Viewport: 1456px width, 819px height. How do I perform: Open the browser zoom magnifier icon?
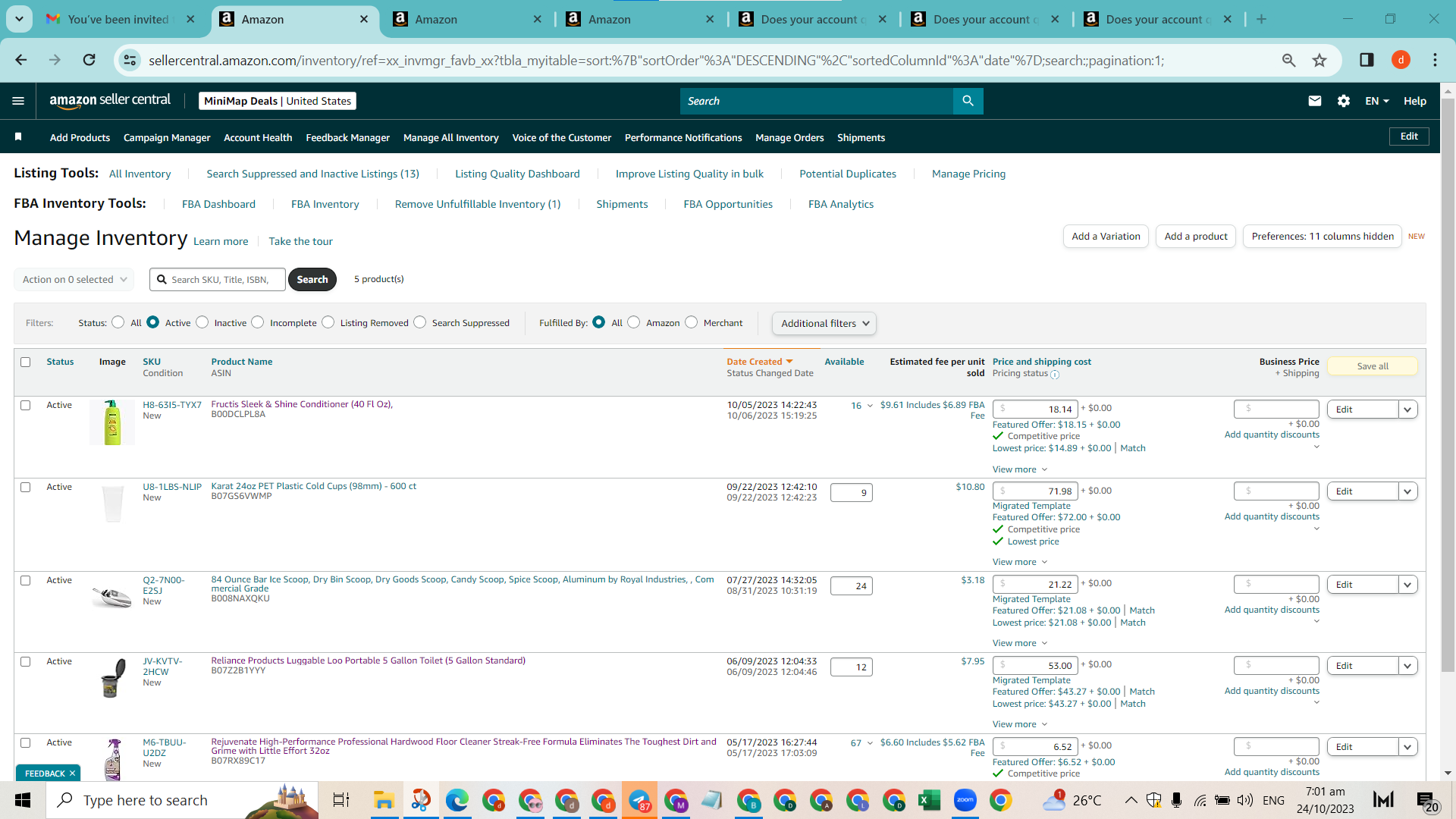(1288, 60)
